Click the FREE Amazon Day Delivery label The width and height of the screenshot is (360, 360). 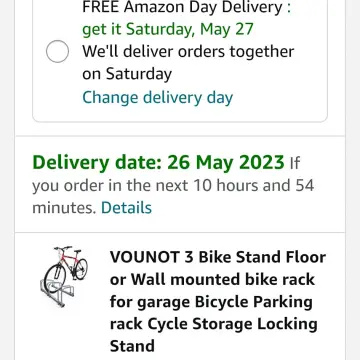187,7
